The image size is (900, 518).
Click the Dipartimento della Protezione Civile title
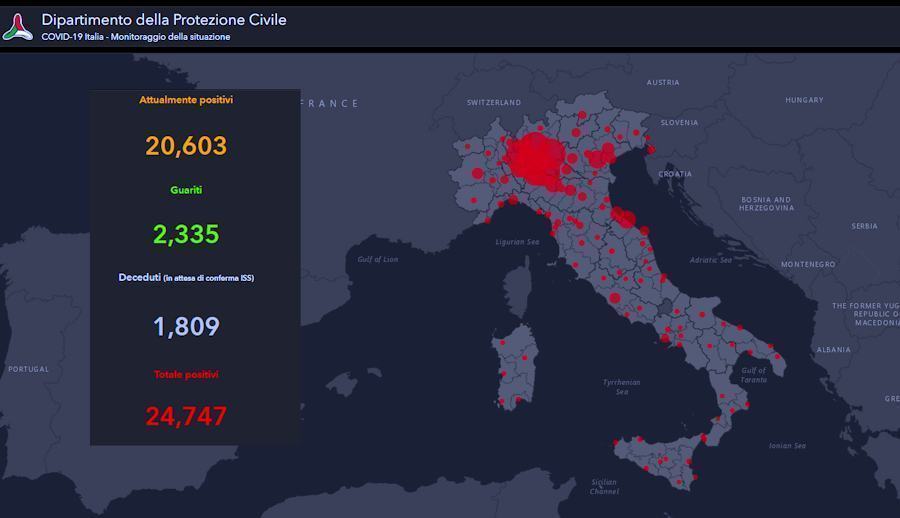(x=164, y=20)
